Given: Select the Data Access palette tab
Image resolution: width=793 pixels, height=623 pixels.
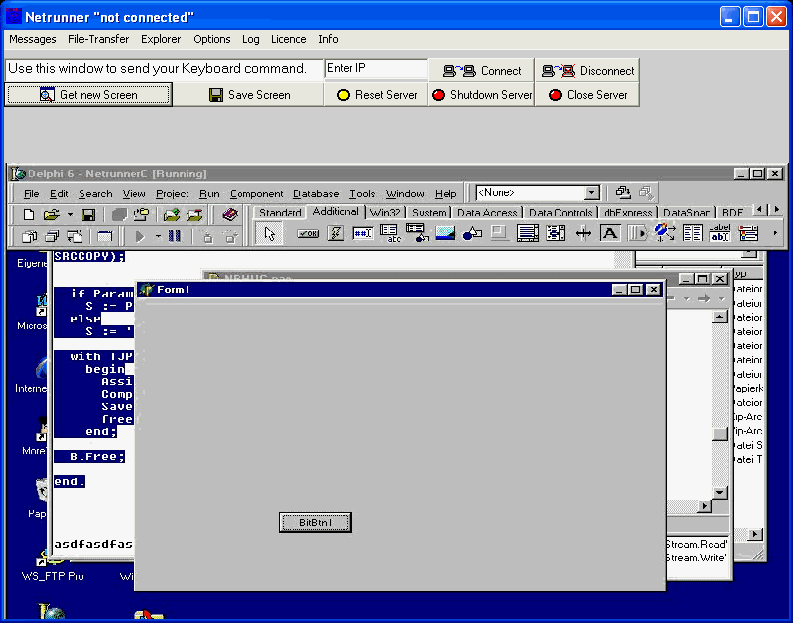Looking at the screenshot, I should [487, 212].
